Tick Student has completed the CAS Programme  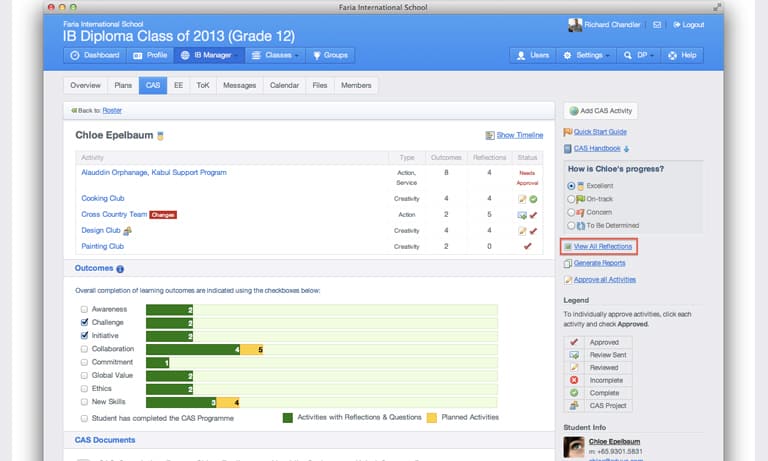point(84,418)
